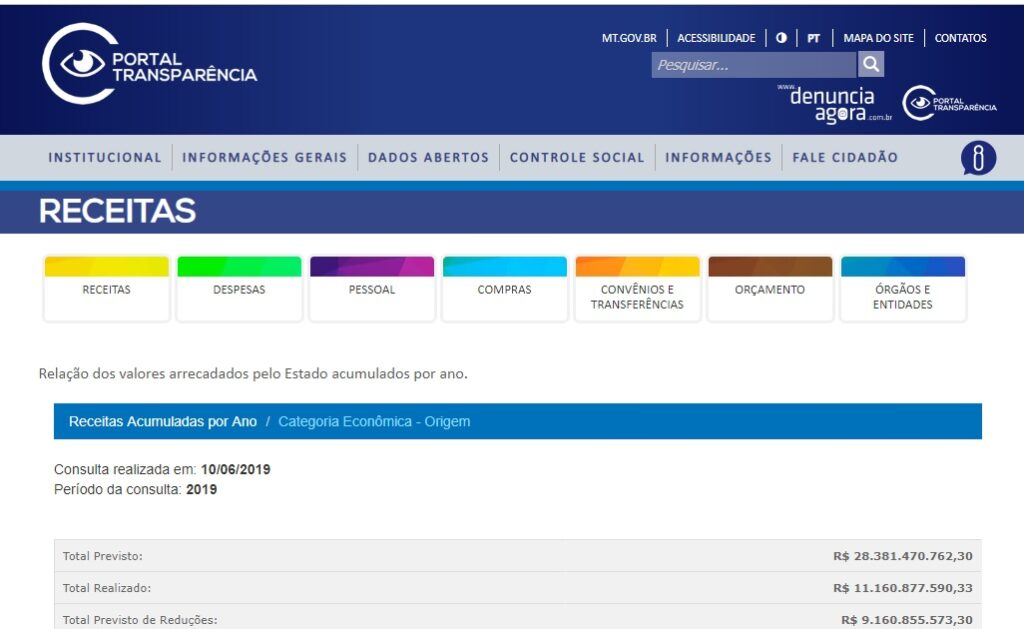
Task: Select the yellow Receitas tile
Action: click(x=106, y=289)
